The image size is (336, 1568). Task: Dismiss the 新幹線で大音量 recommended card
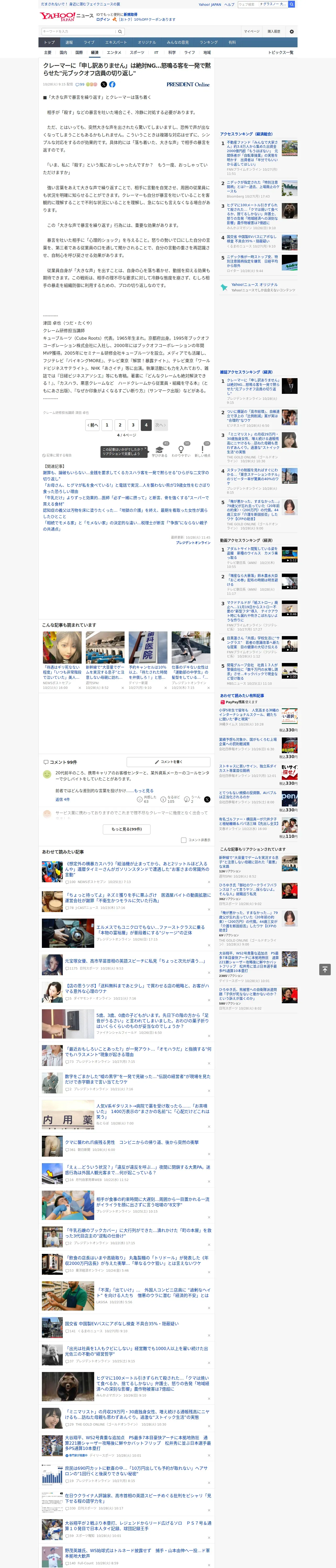click(x=122, y=688)
